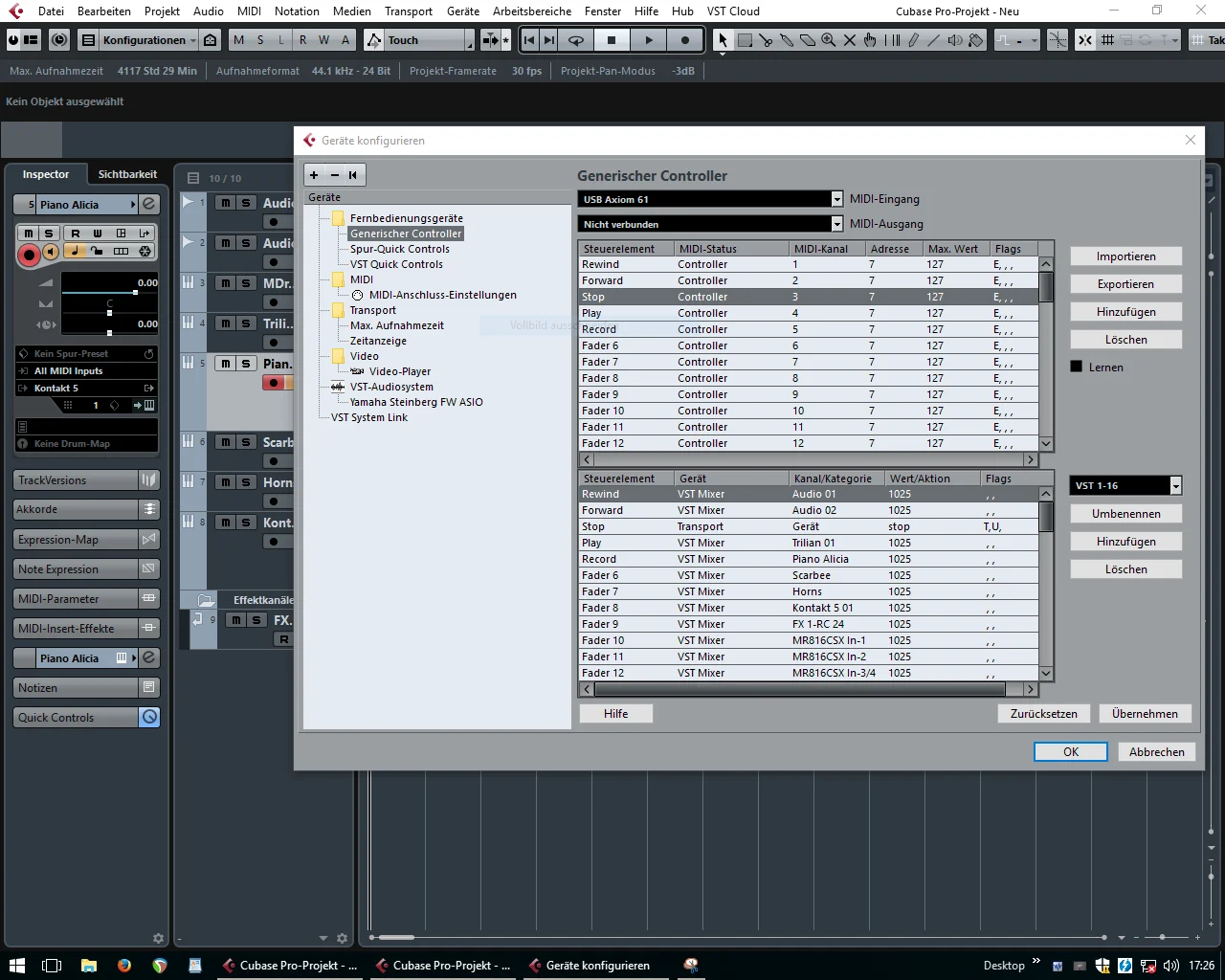Click the toolbar Record button
The image size is (1225, 980).
pos(685,40)
